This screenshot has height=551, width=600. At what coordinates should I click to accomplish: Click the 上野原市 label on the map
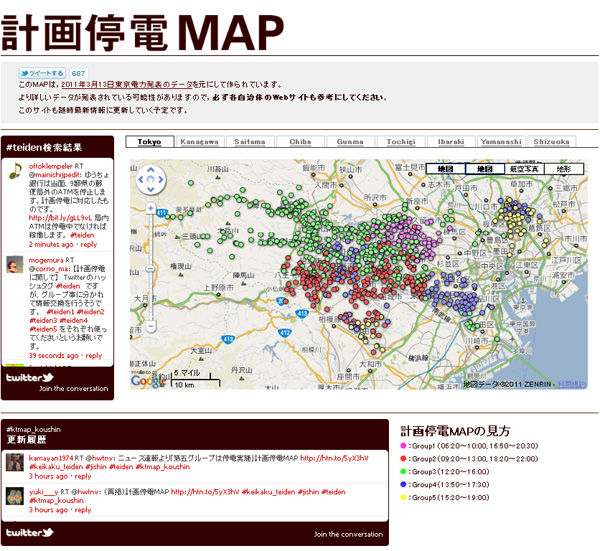218,287
